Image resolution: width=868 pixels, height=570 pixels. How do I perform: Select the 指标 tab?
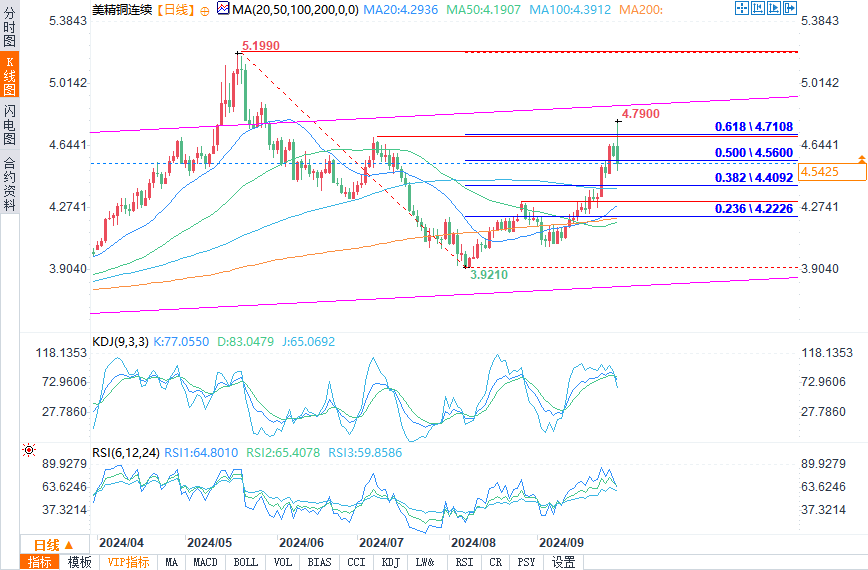[x=40, y=562]
